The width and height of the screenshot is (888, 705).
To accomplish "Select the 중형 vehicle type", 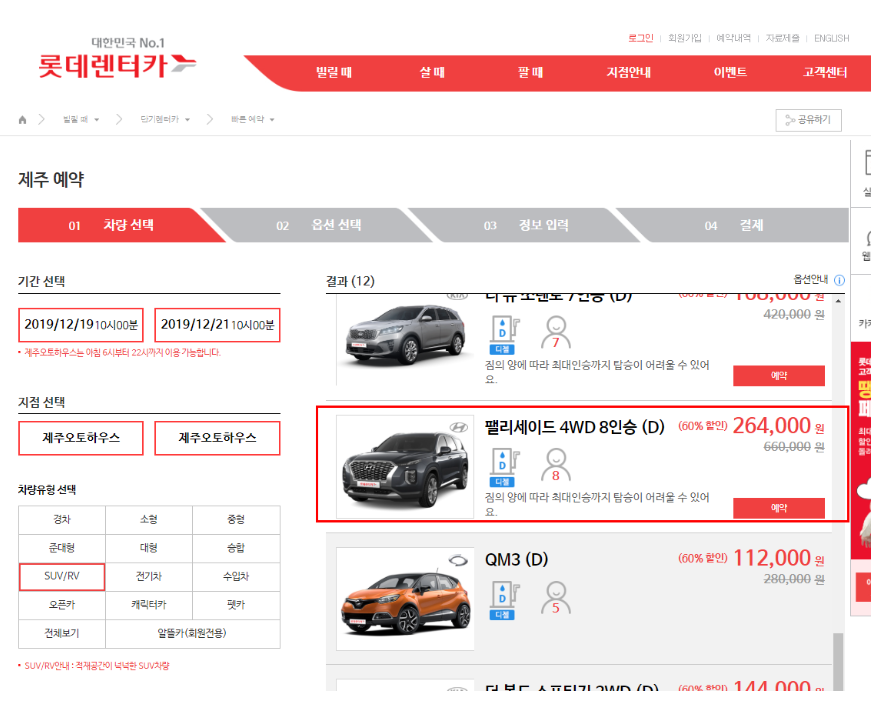I will click(236, 520).
